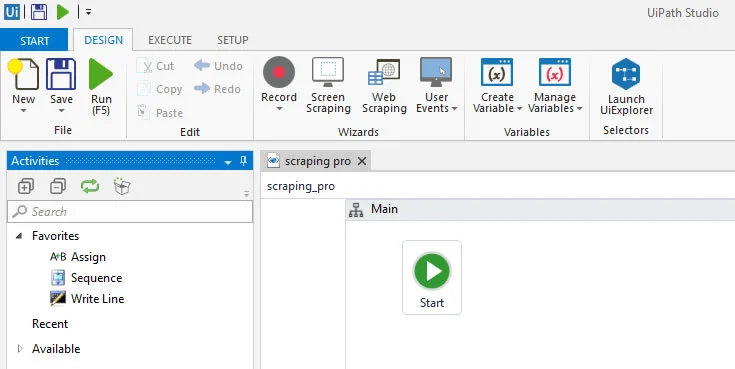Click the scraping_pro breadcrumb
The image size is (735, 369).
click(x=301, y=186)
